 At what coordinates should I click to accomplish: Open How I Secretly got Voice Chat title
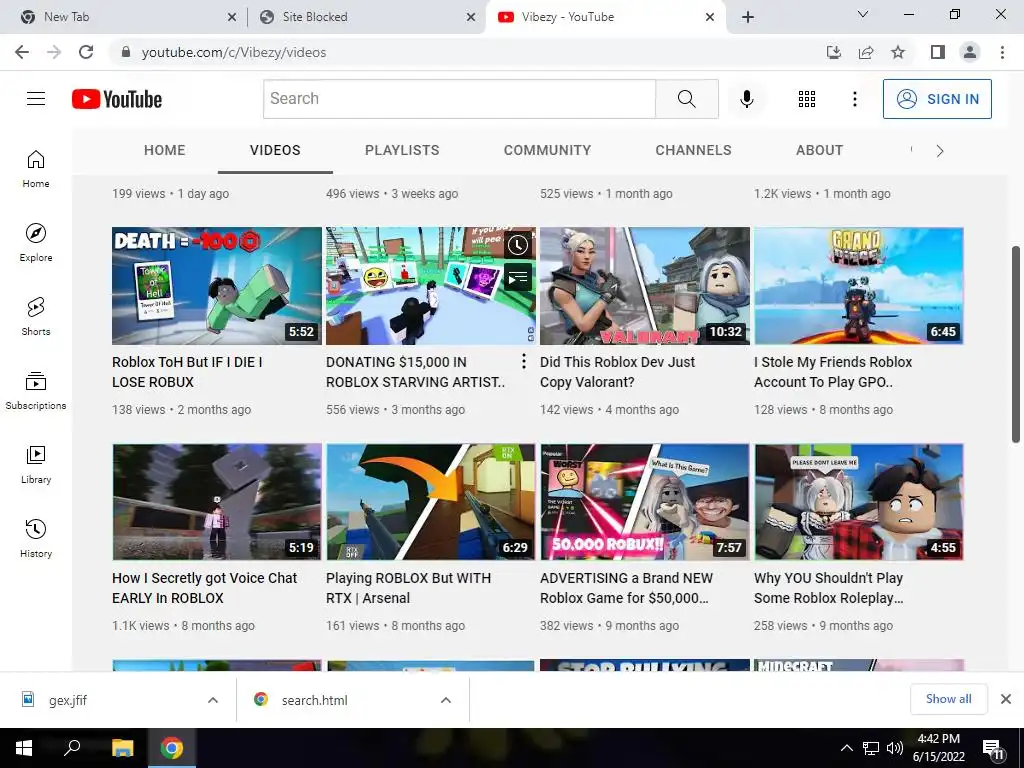pyautogui.click(x=204, y=588)
